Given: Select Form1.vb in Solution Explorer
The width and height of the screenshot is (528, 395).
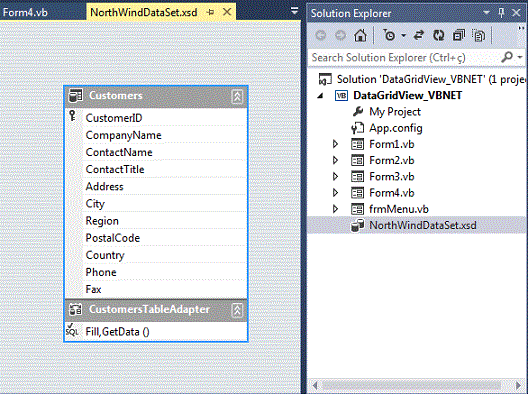Looking at the screenshot, I should (392, 144).
